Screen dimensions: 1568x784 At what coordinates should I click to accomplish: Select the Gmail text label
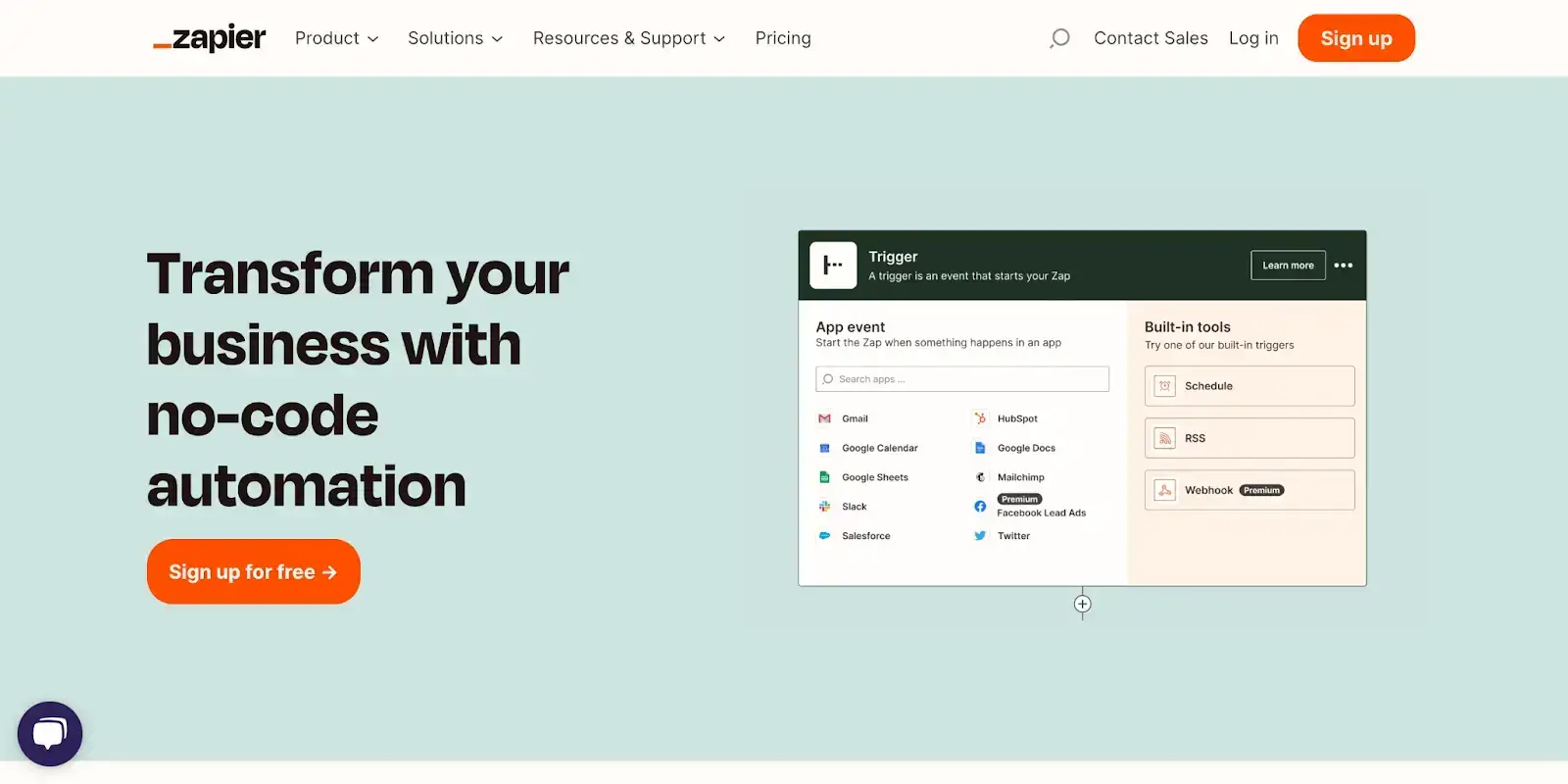[x=855, y=418]
